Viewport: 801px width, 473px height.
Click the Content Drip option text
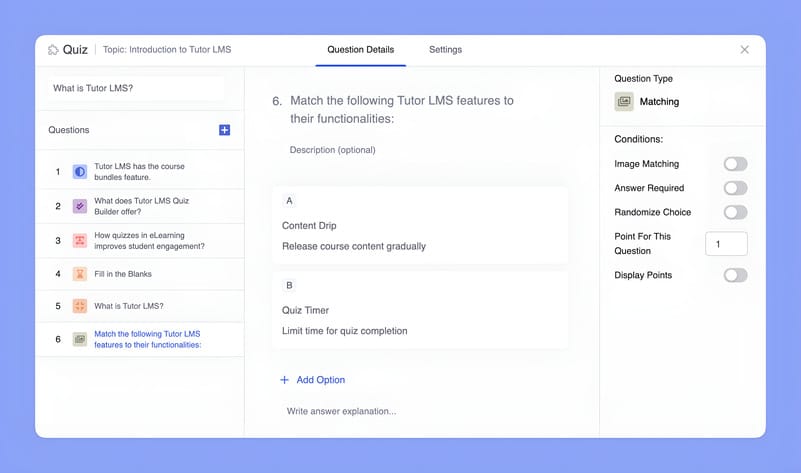[309, 226]
